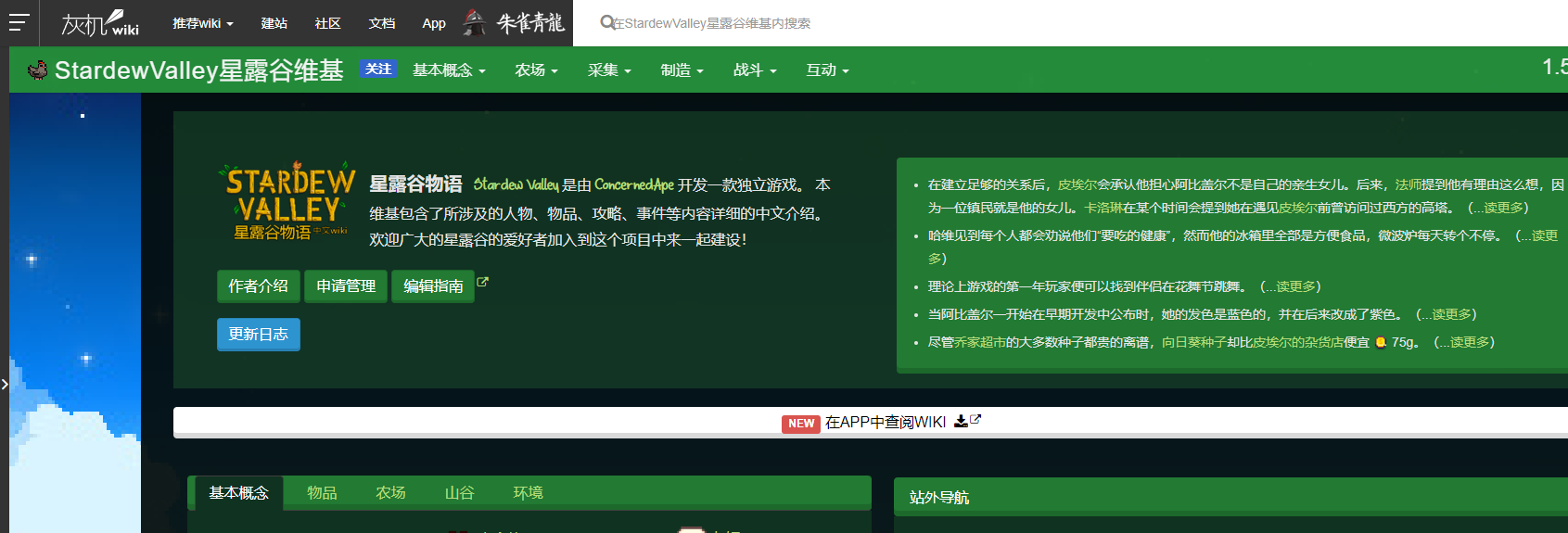Select the 基本概念 tab
This screenshot has height=533, width=1568.
tap(238, 493)
